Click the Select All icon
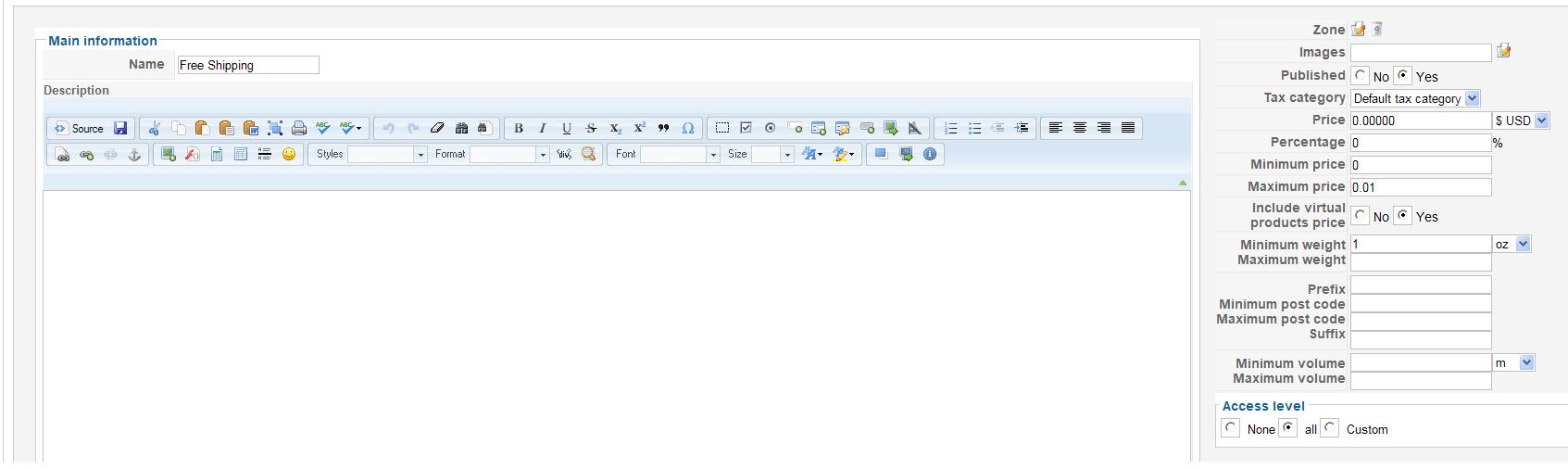The width and height of the screenshot is (1568, 469). point(275,129)
